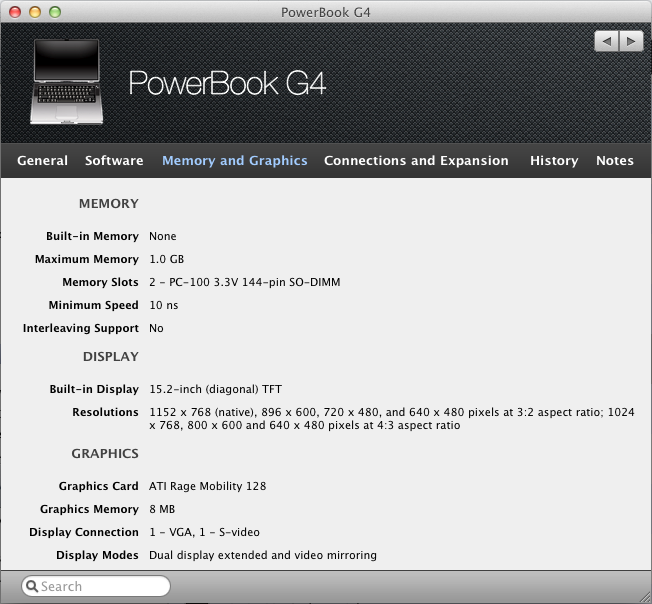Click the Memory Slots label
This screenshot has height=604, width=652.
[x=100, y=282]
